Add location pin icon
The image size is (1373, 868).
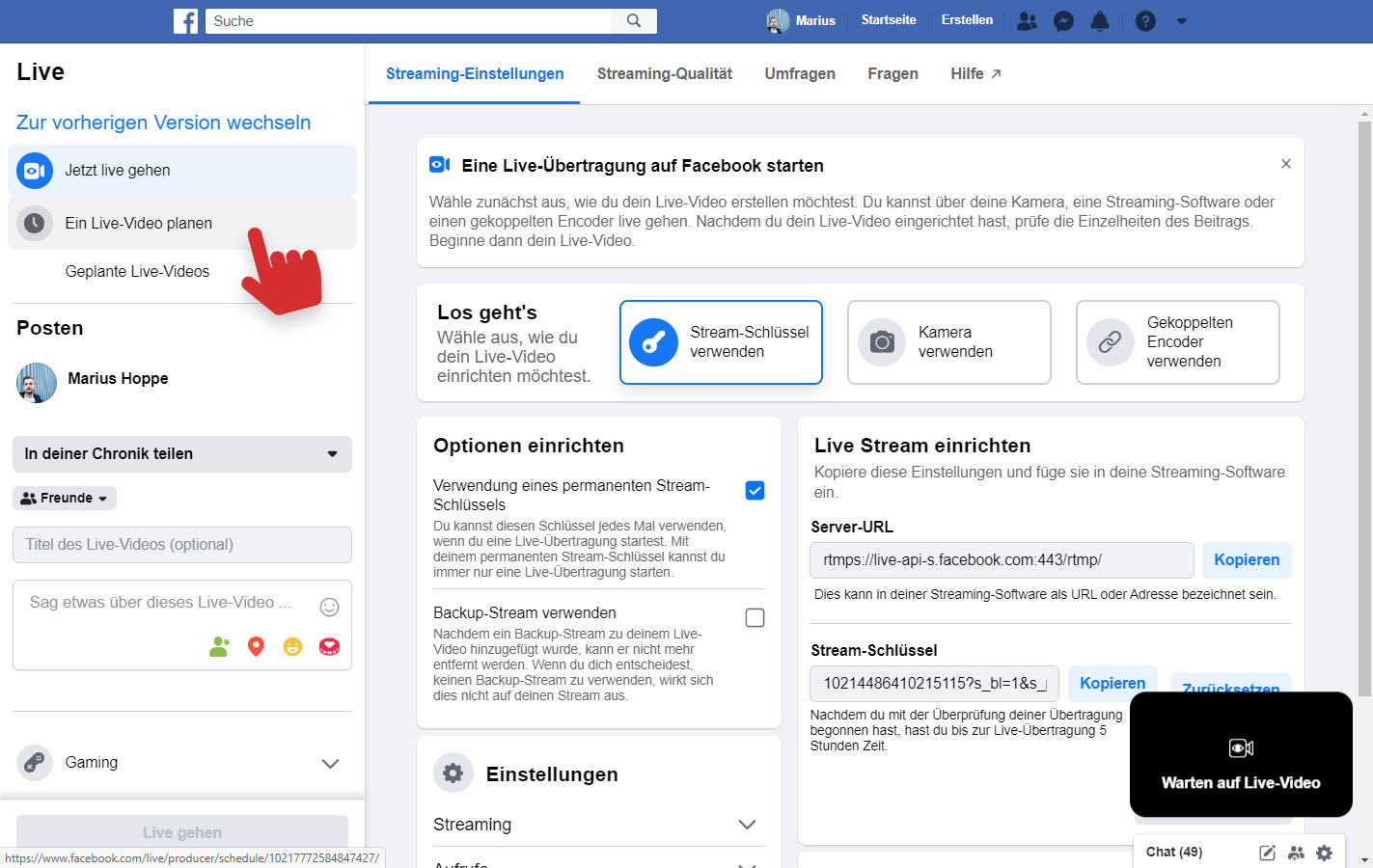tap(256, 646)
